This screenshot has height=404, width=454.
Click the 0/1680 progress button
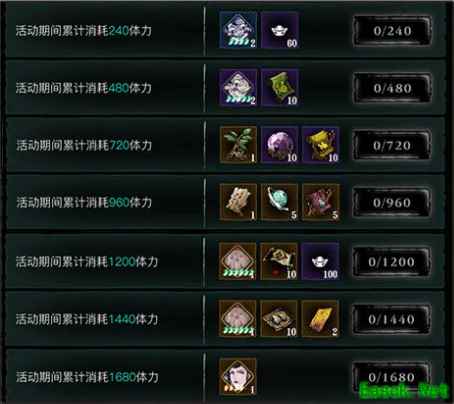pyautogui.click(x=391, y=377)
